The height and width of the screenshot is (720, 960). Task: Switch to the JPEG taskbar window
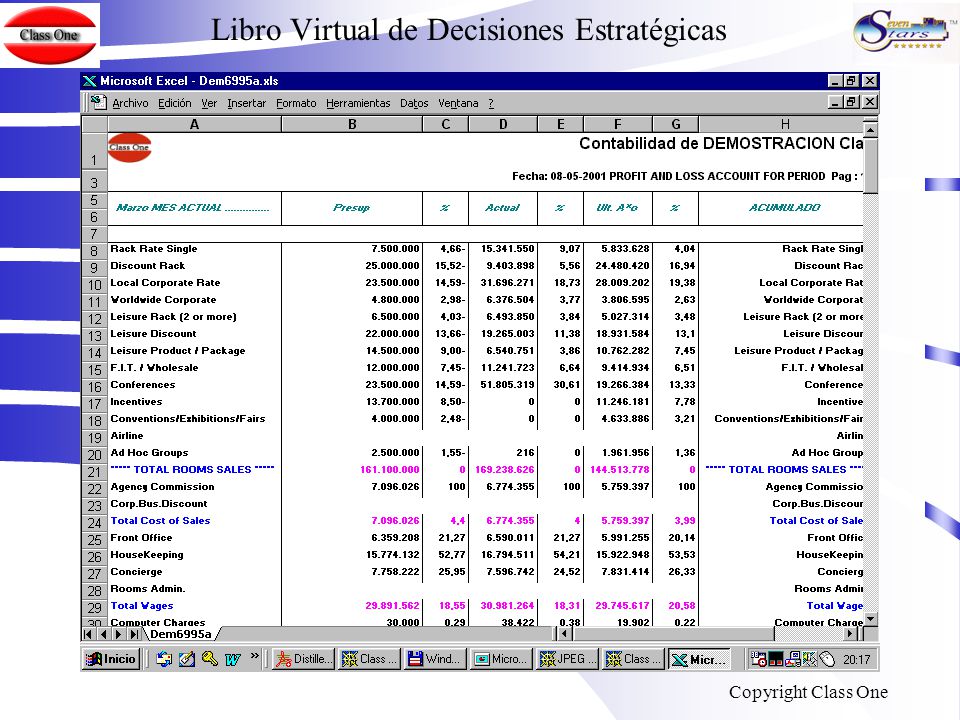pos(566,659)
